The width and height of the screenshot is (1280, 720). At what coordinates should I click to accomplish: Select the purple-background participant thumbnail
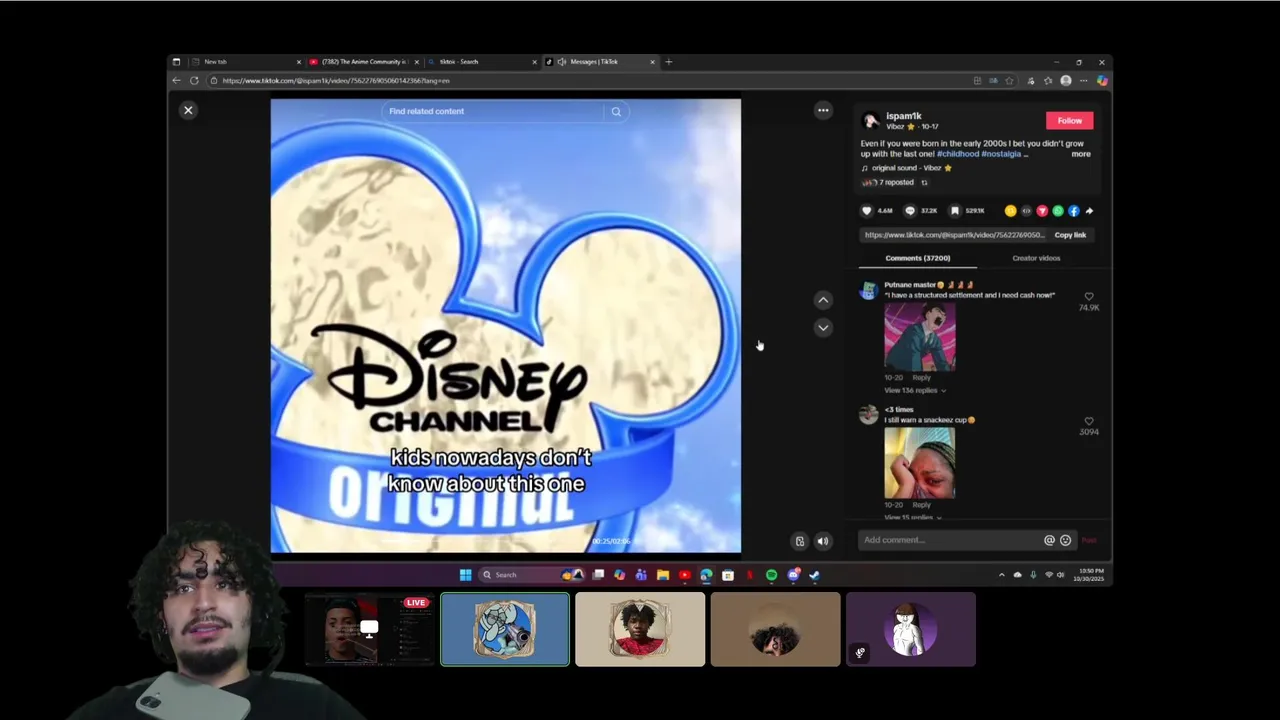tap(910, 629)
